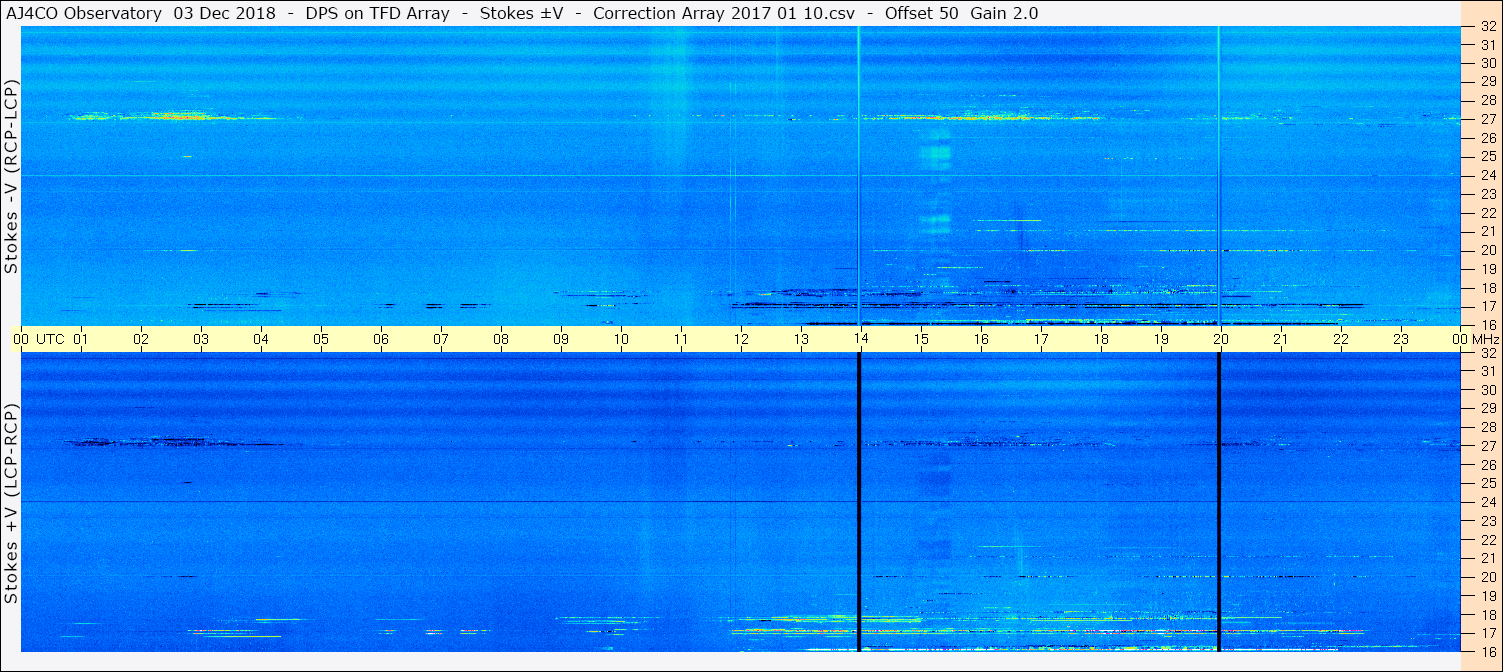Viewport: 1503px width, 672px height.
Task: Click the 14 UTC hour marker on time axis
Action: tap(861, 339)
